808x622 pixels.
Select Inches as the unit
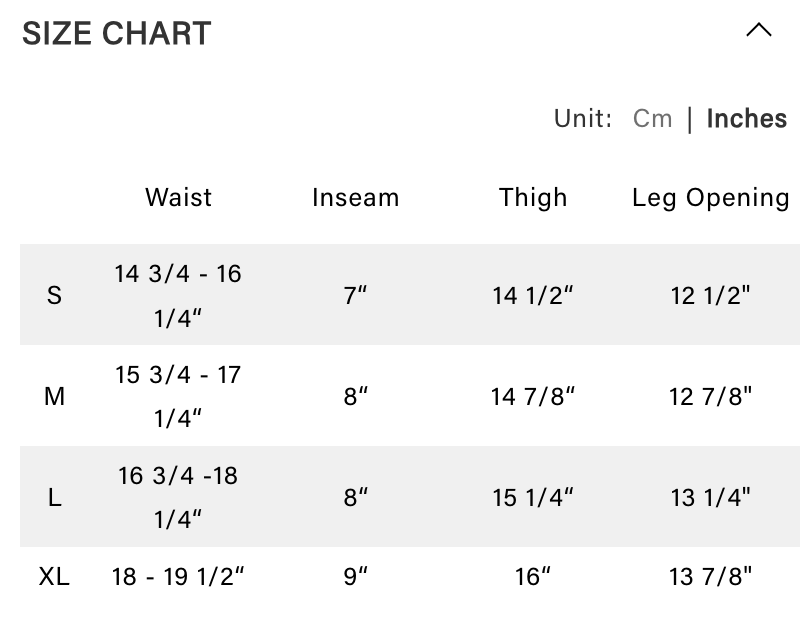tap(746, 119)
